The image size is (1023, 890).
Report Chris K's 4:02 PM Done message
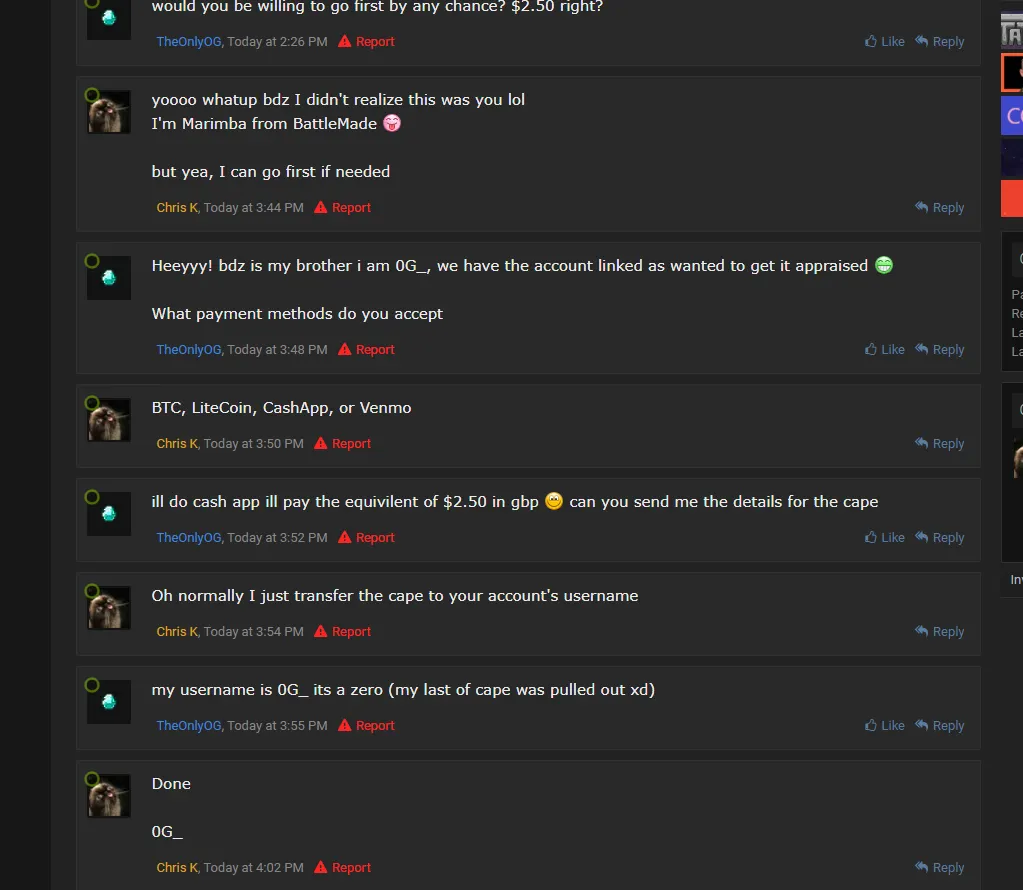342,868
